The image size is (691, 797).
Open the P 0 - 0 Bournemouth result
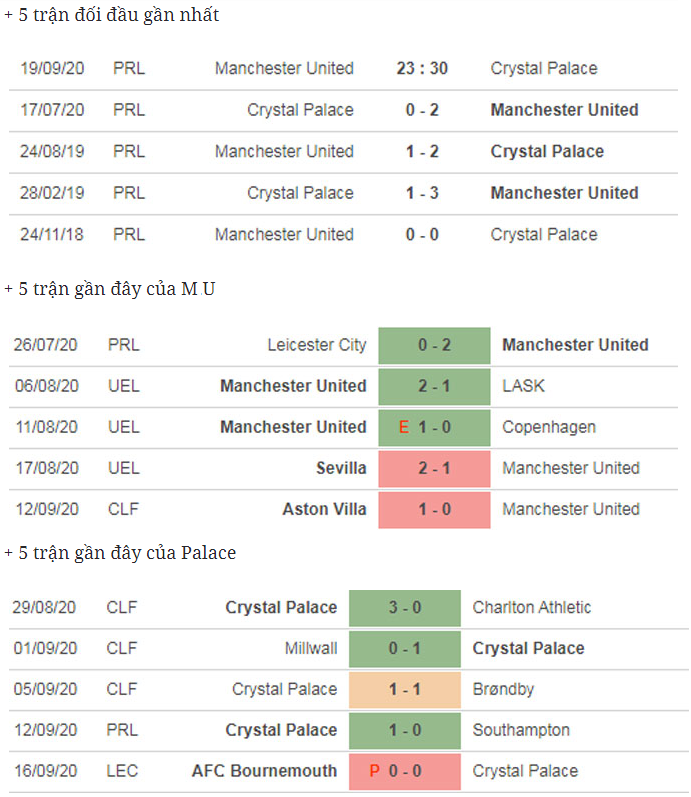coord(404,772)
